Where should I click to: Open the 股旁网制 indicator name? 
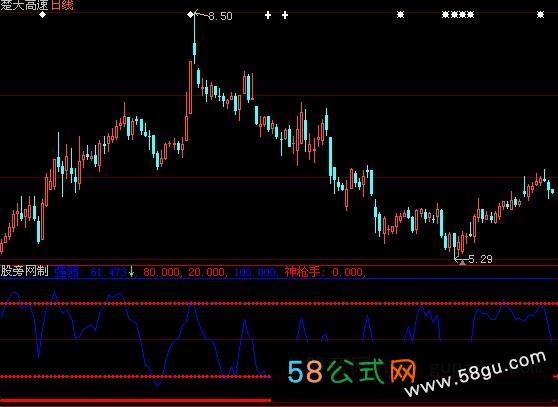click(x=24, y=271)
